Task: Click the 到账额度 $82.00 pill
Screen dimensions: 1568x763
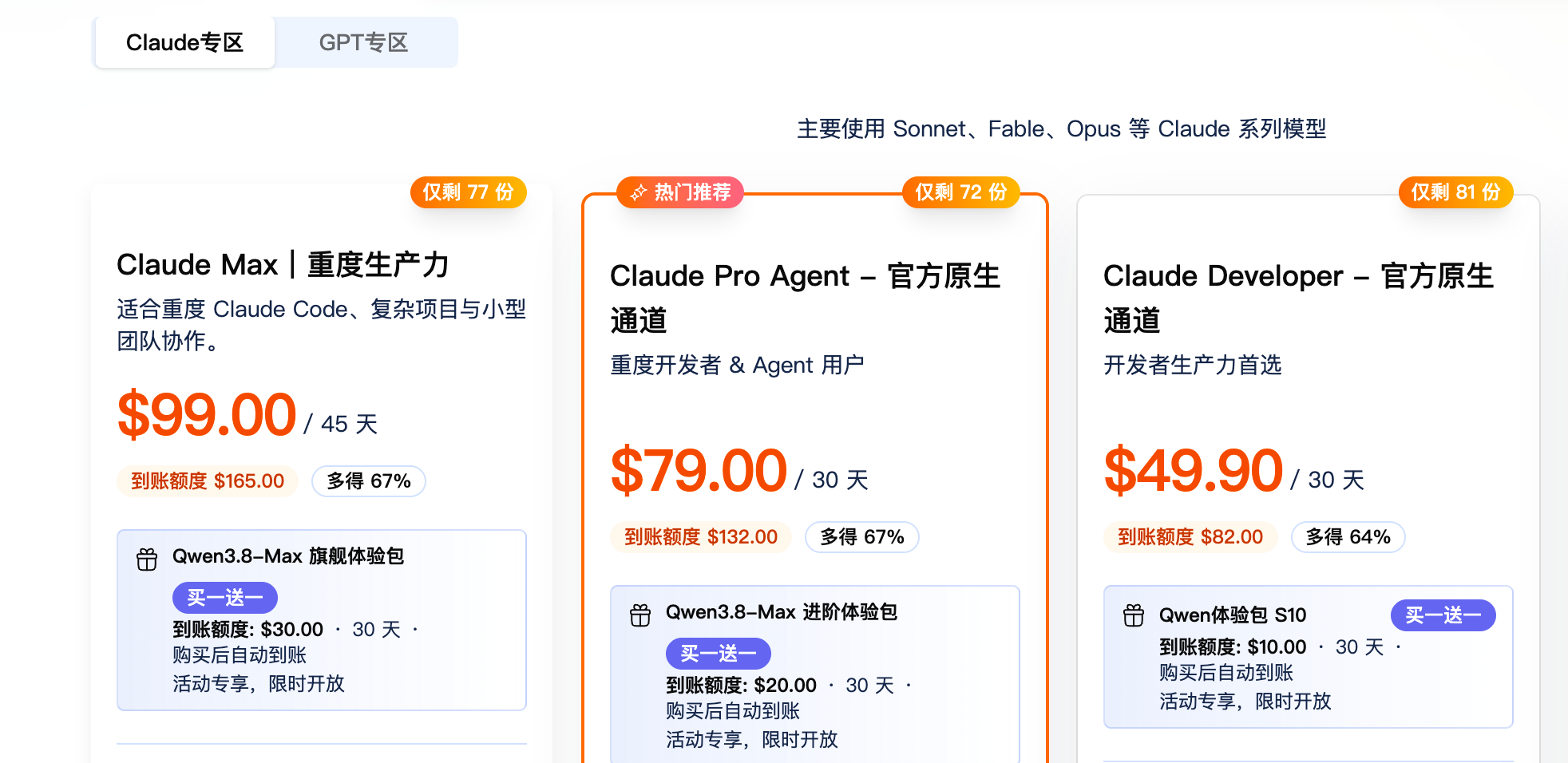Action: click(1190, 537)
